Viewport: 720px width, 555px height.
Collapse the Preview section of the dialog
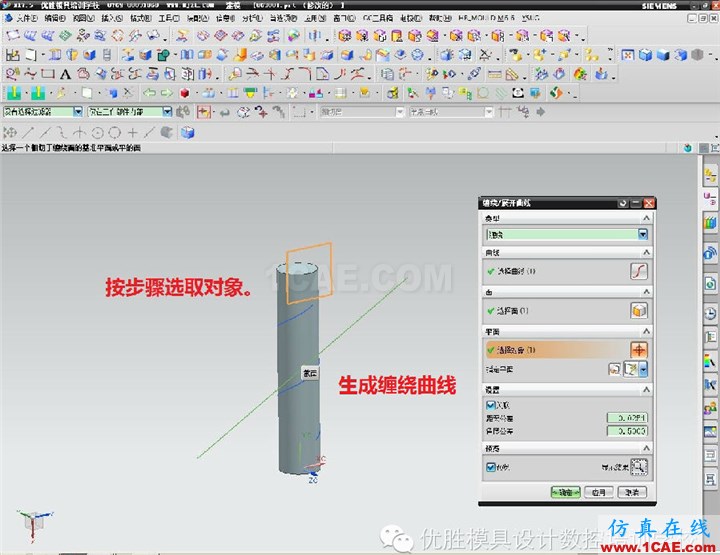pyautogui.click(x=646, y=448)
